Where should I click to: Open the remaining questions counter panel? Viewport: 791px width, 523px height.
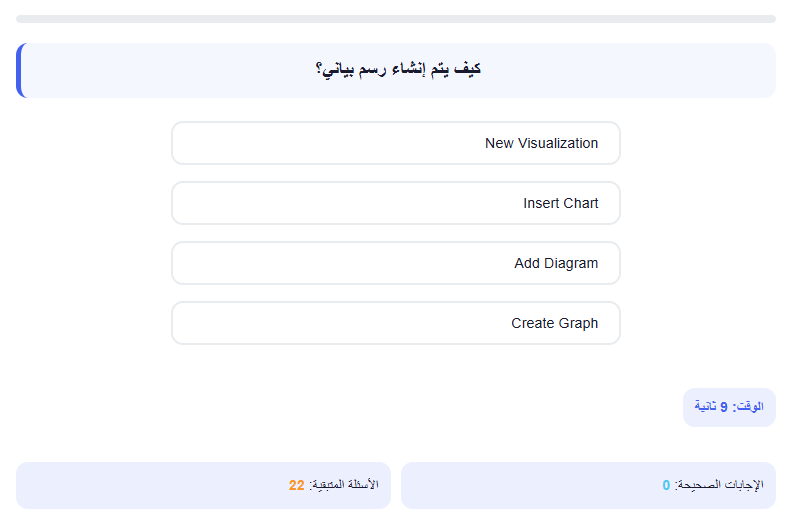click(x=203, y=485)
